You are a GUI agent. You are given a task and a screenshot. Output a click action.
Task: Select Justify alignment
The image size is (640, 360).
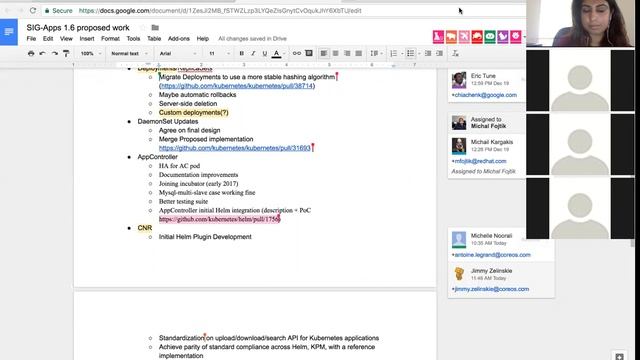tap(359, 53)
